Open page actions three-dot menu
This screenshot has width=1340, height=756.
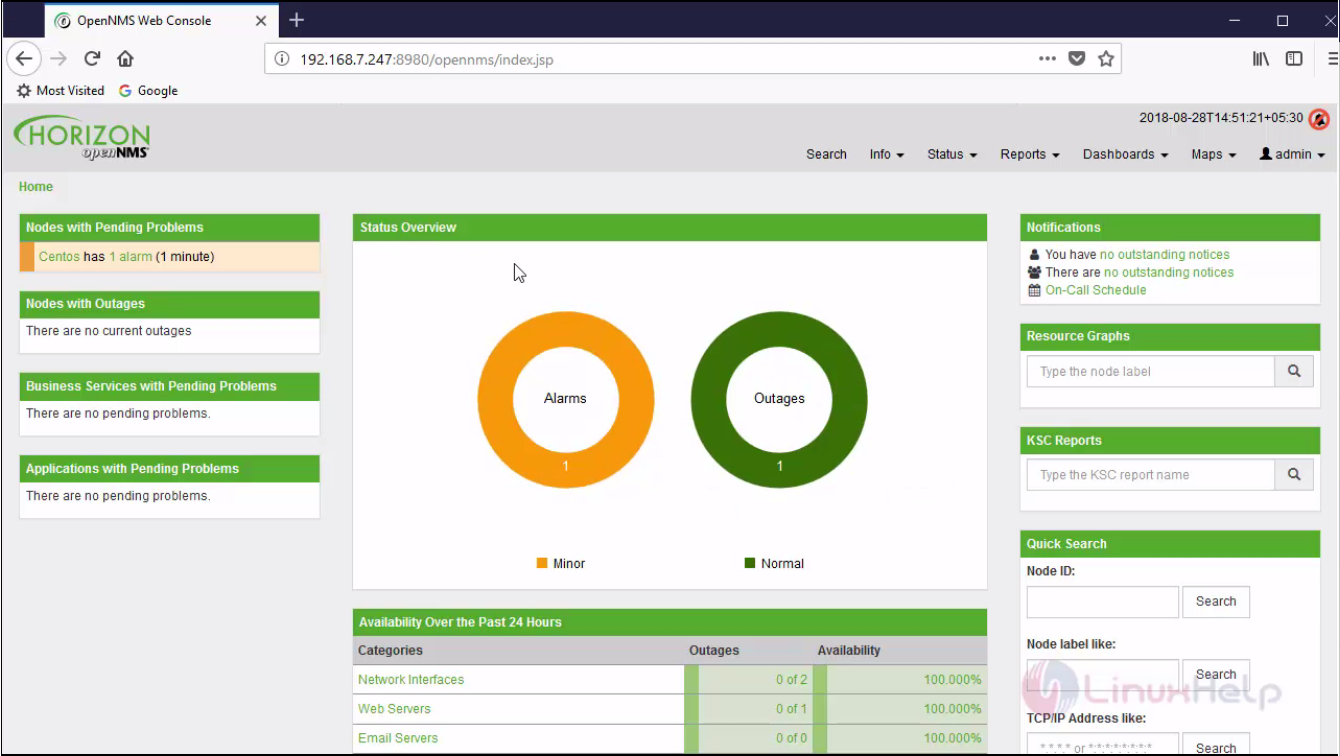[x=1047, y=59]
